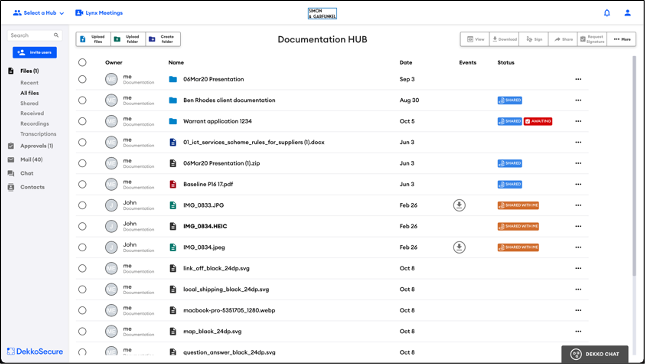Click the Create folder toolbar button
645x364 pixels.
[163, 39]
